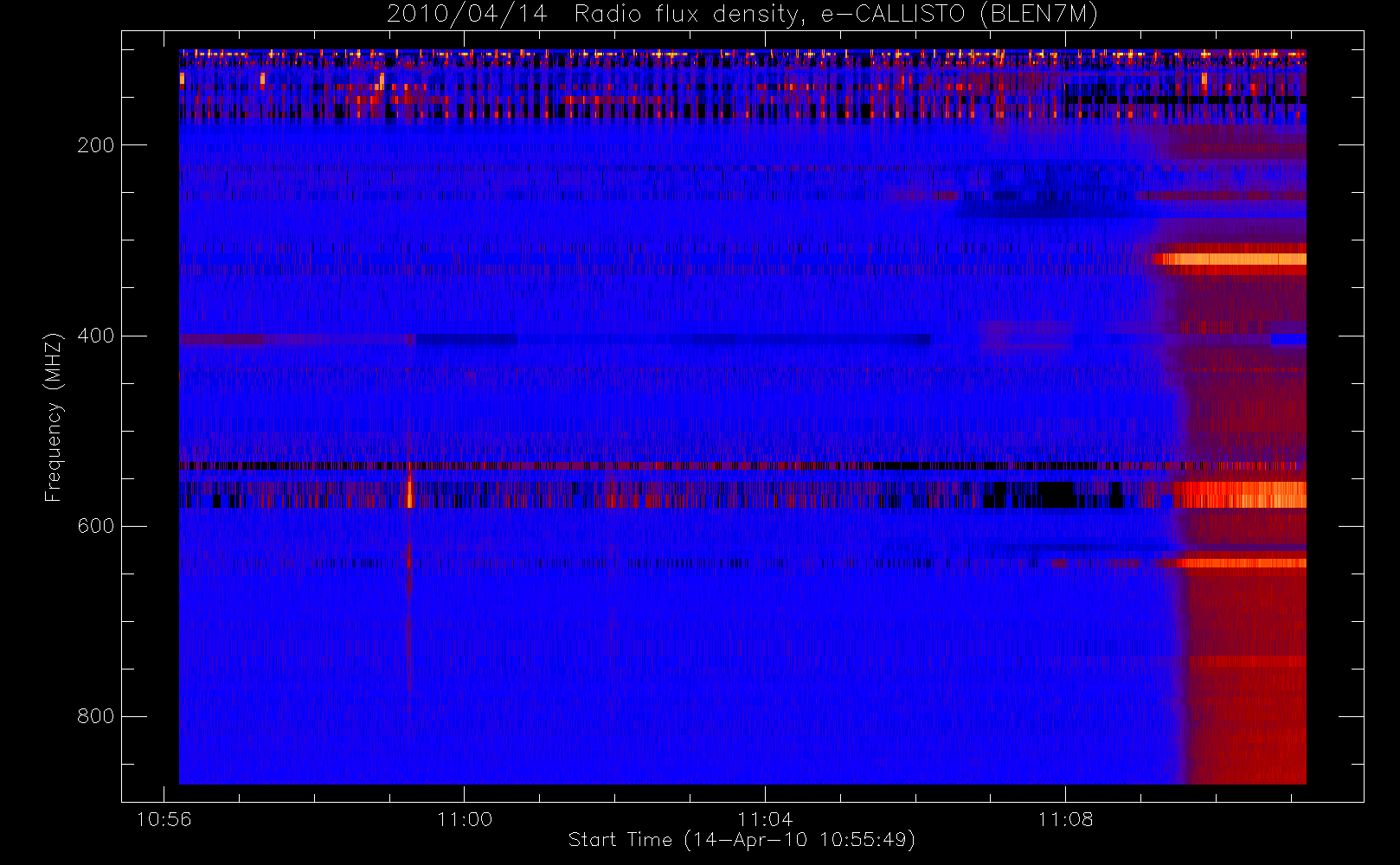The height and width of the screenshot is (865, 1400).
Task: Click the 11:00 time tick label
Action: point(464,819)
